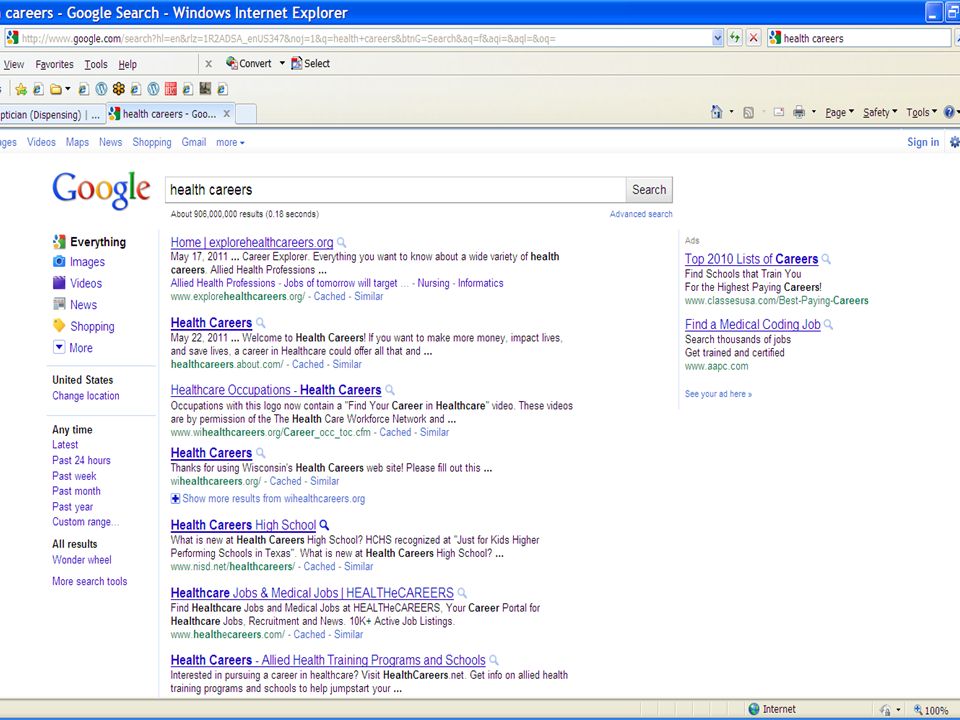Click the News newspaper icon in sidebar

(x=59, y=304)
